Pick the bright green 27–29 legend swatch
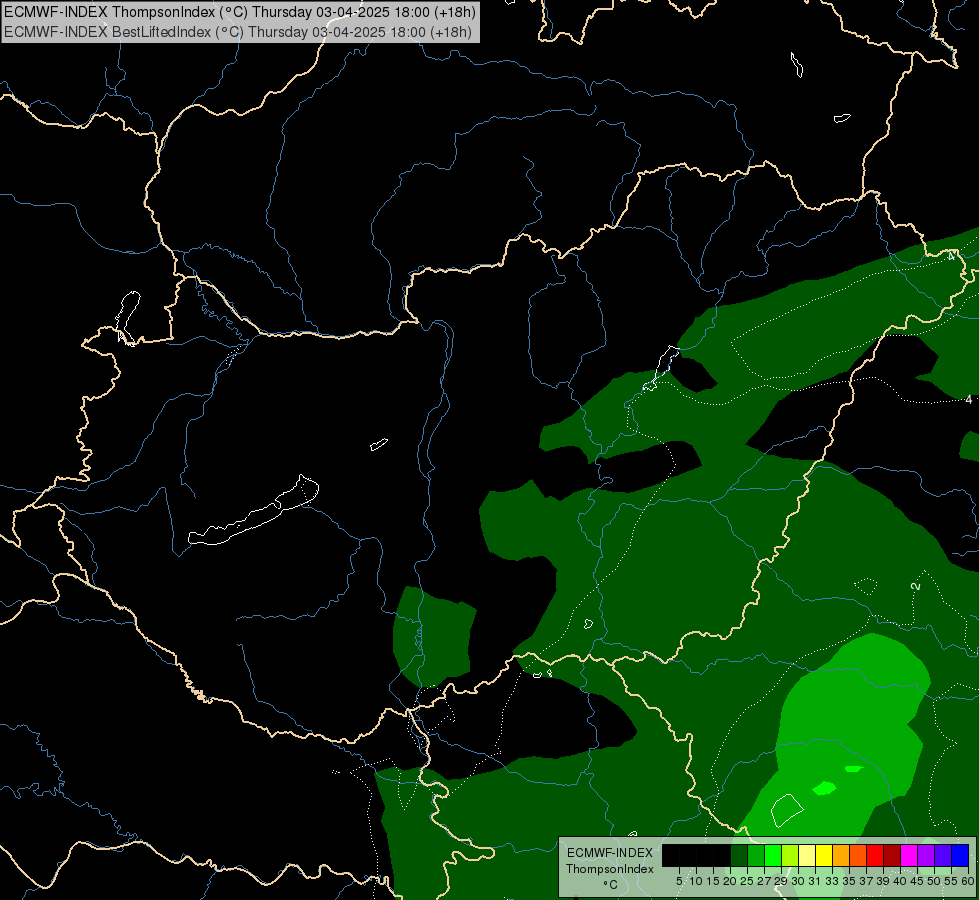 [x=774, y=855]
